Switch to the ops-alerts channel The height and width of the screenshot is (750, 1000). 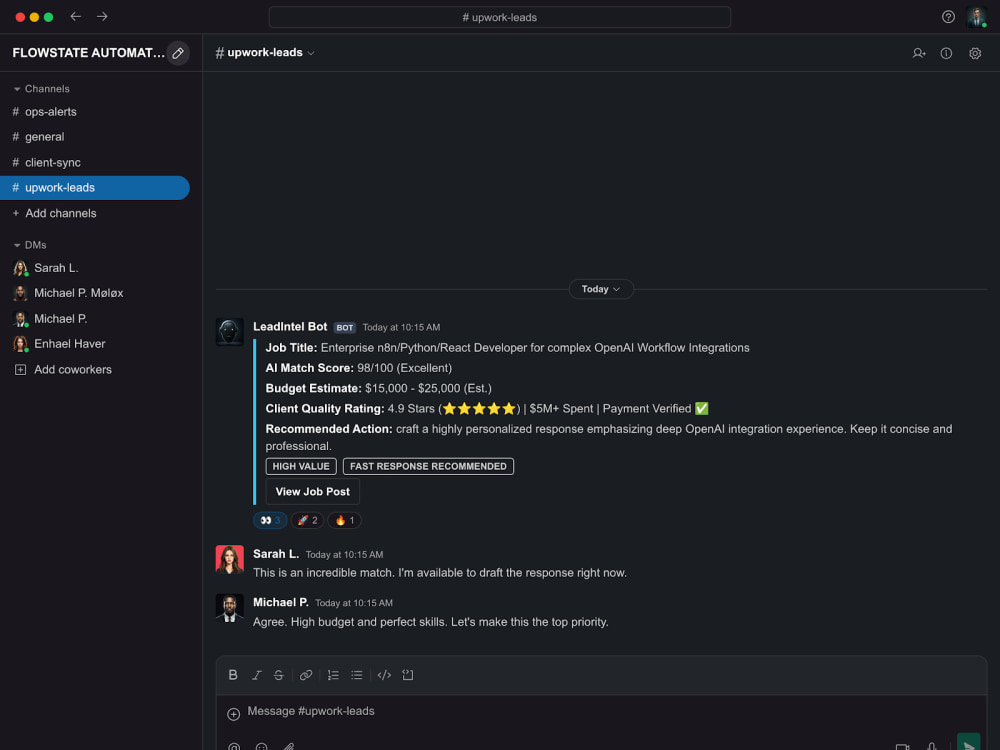click(x=96, y=112)
